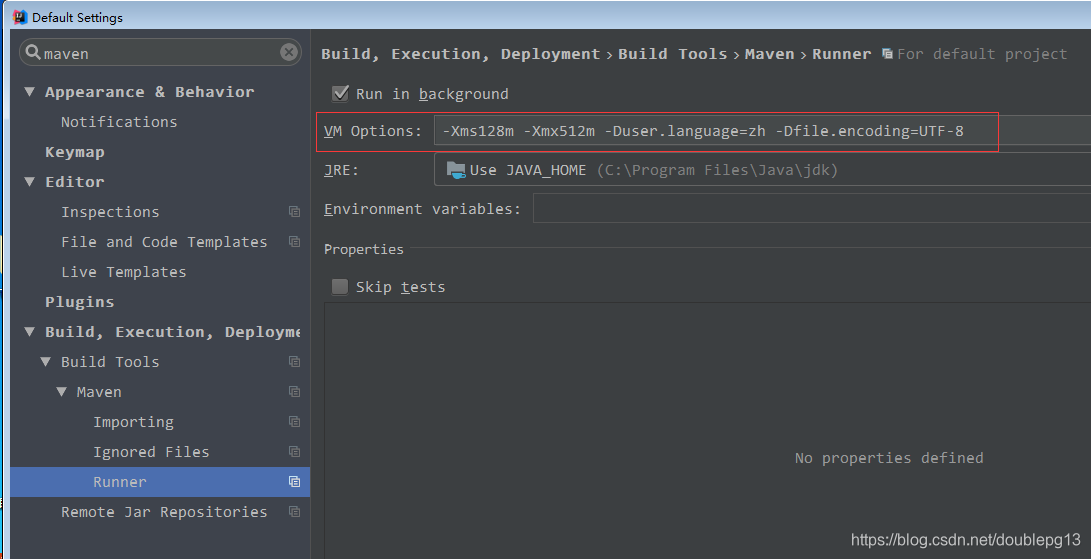The height and width of the screenshot is (559, 1091).
Task: Clear the maven search text
Action: [x=289, y=52]
